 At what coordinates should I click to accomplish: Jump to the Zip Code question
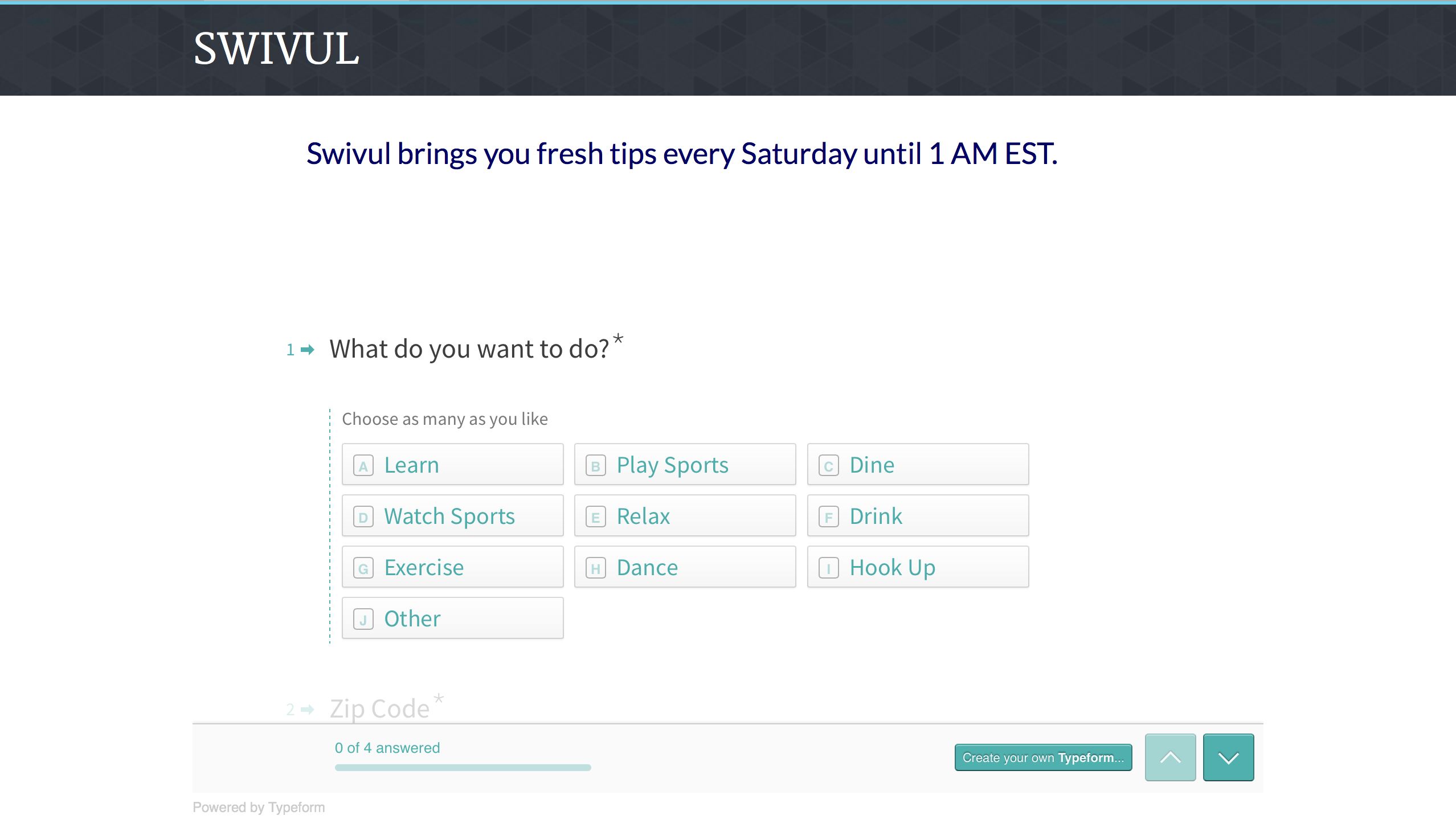click(379, 708)
